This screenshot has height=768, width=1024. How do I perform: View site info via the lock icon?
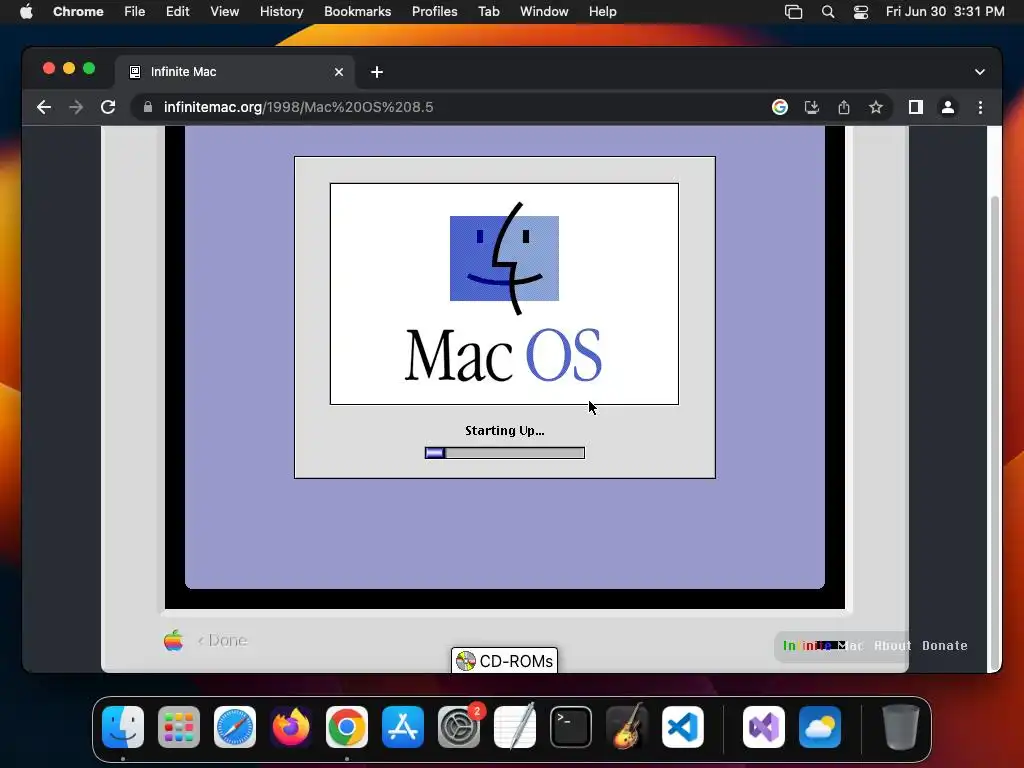[x=148, y=107]
